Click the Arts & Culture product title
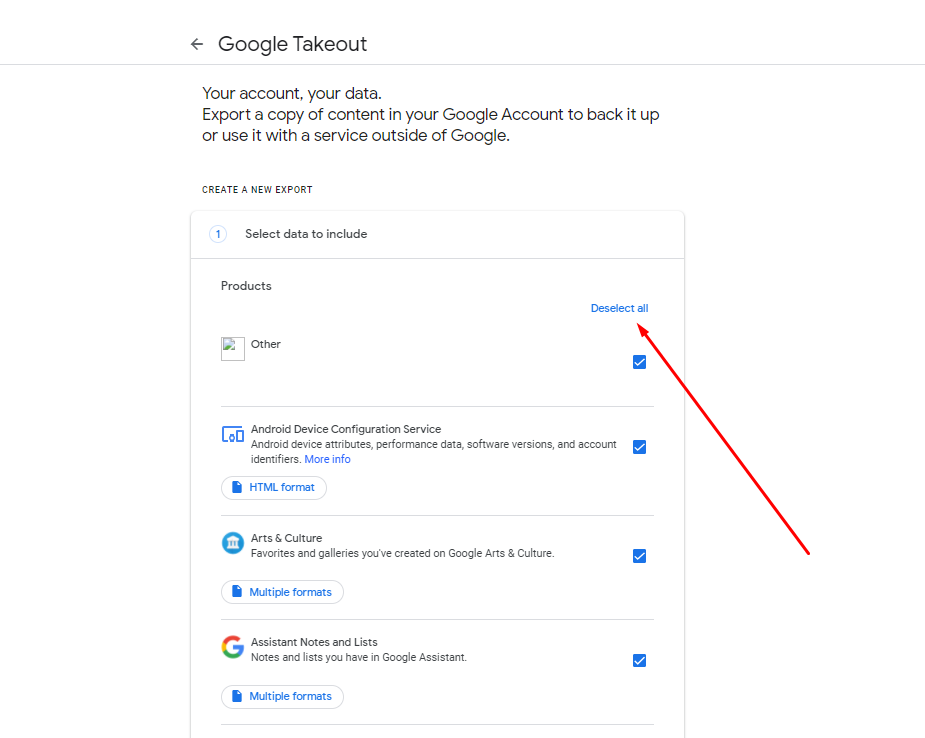The width and height of the screenshot is (925, 738). pyautogui.click(x=287, y=538)
